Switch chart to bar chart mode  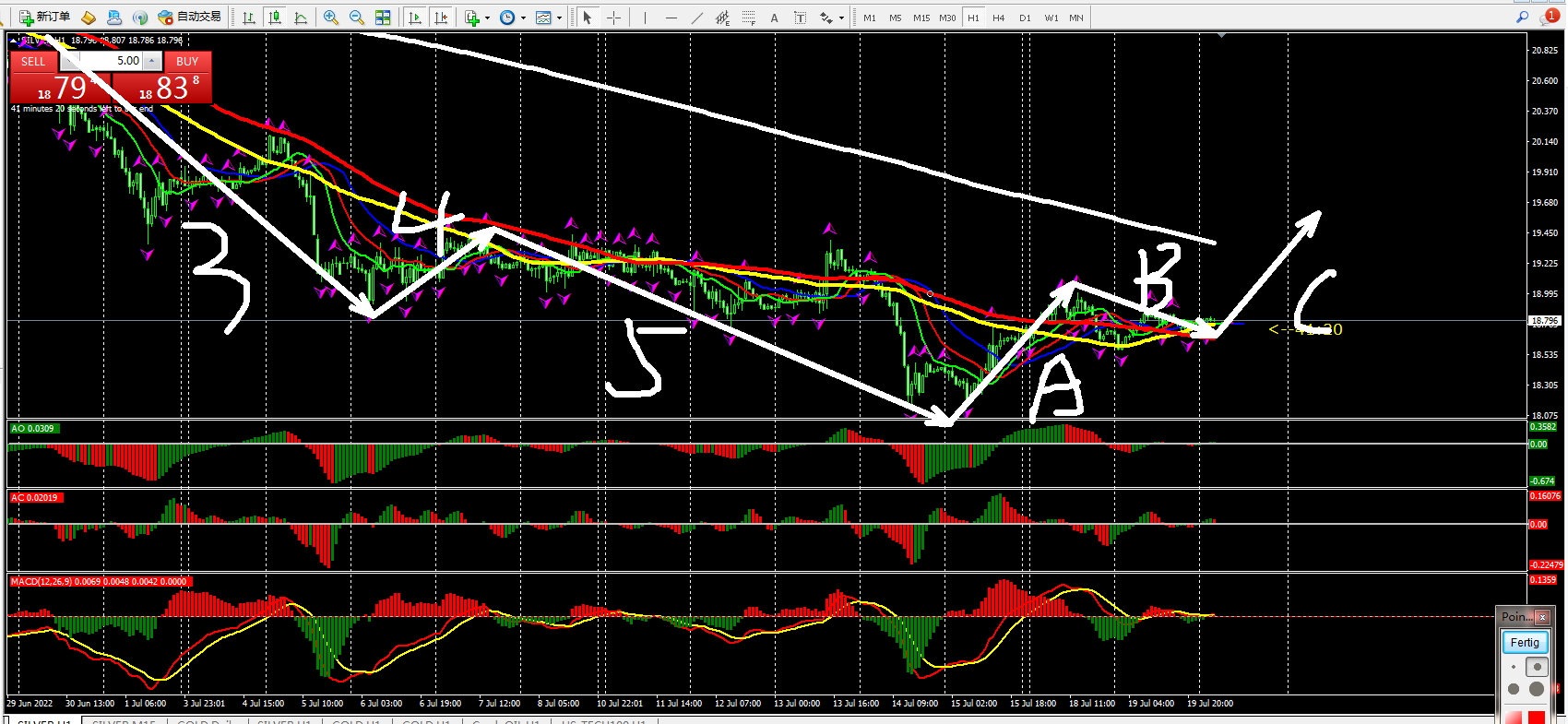(249, 18)
